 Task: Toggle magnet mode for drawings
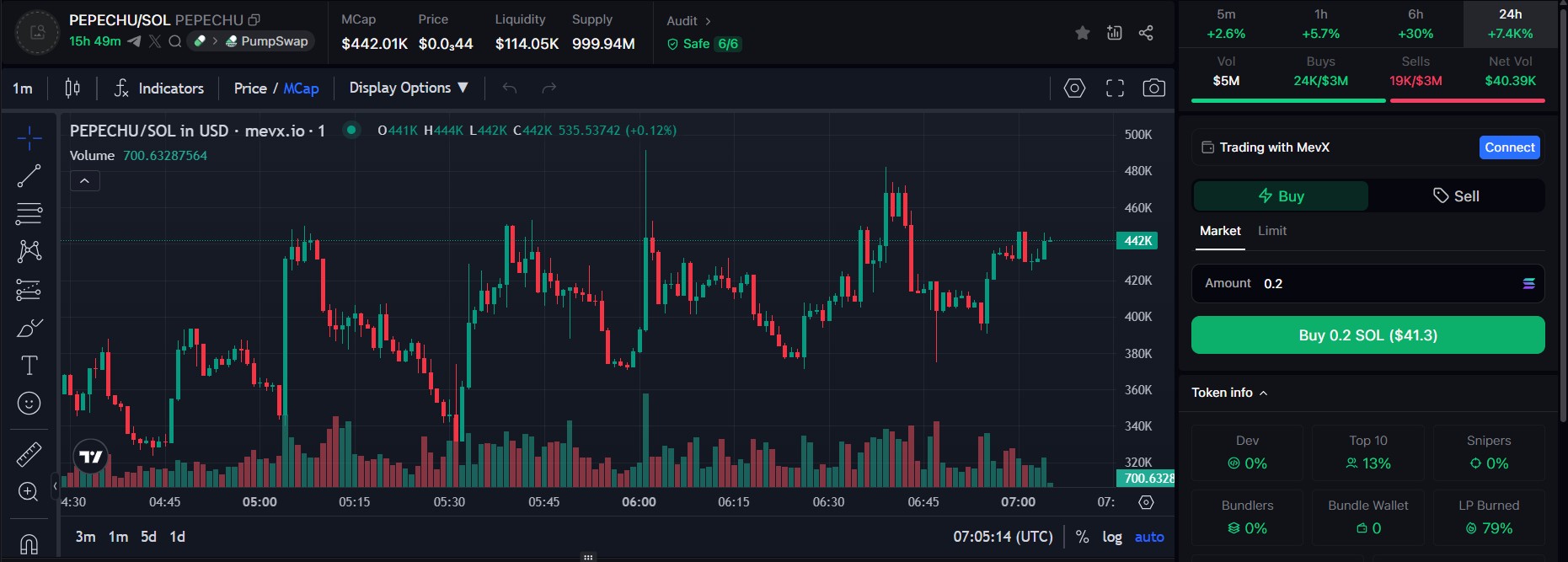tap(29, 543)
